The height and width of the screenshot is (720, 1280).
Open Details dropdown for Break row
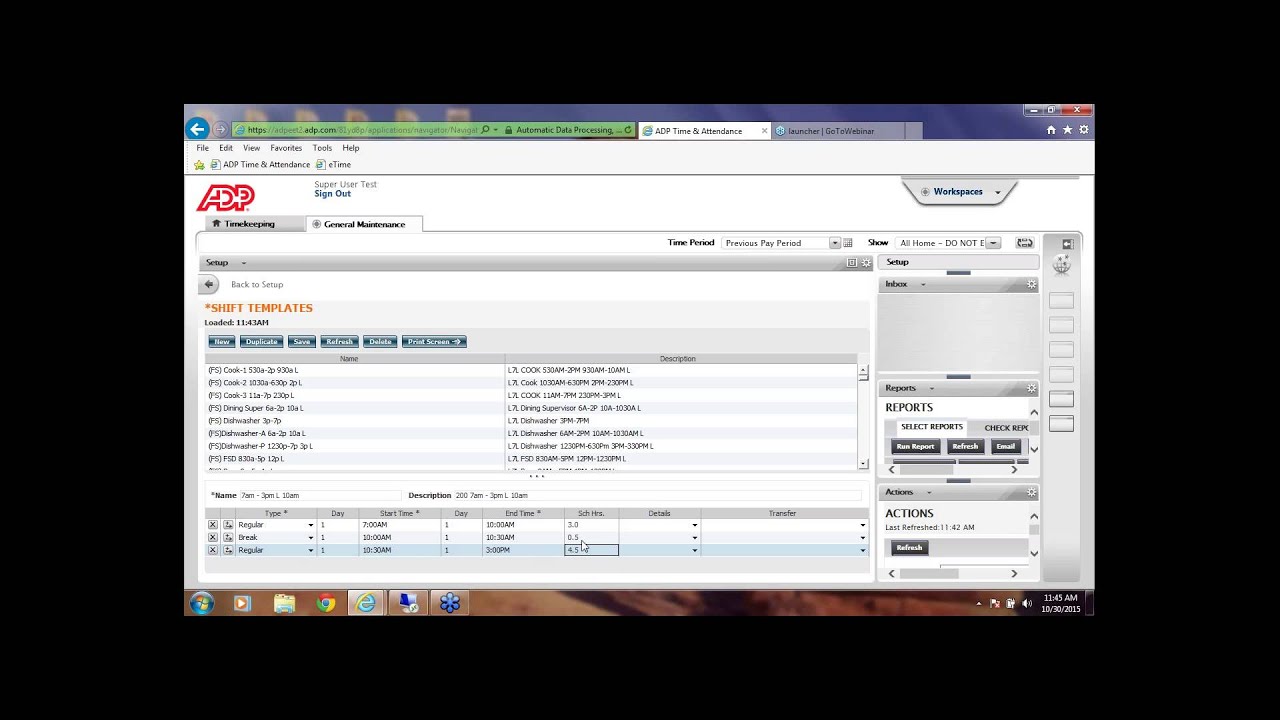pyautogui.click(x=694, y=538)
